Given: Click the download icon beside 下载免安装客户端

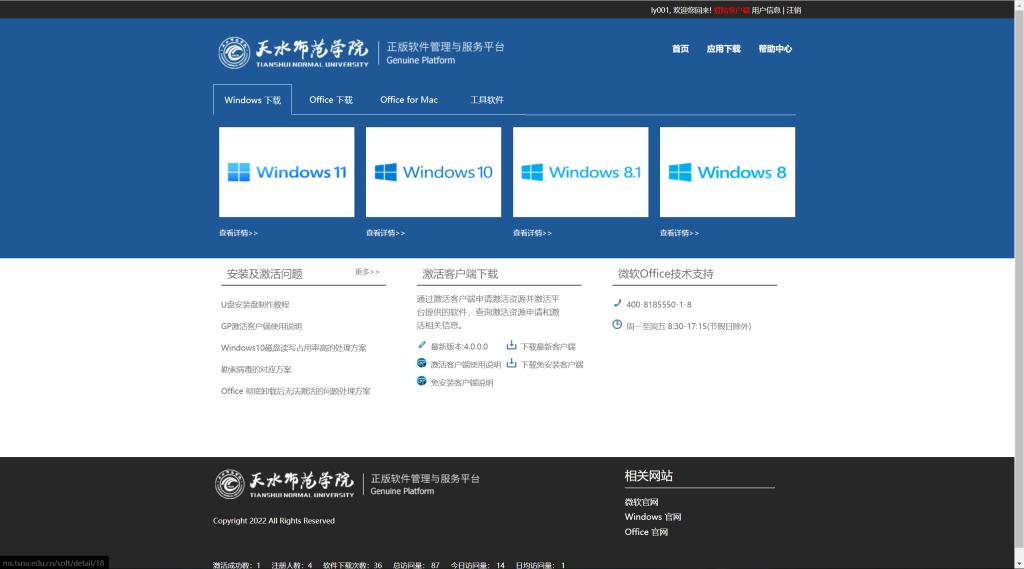Looking at the screenshot, I should (511, 363).
